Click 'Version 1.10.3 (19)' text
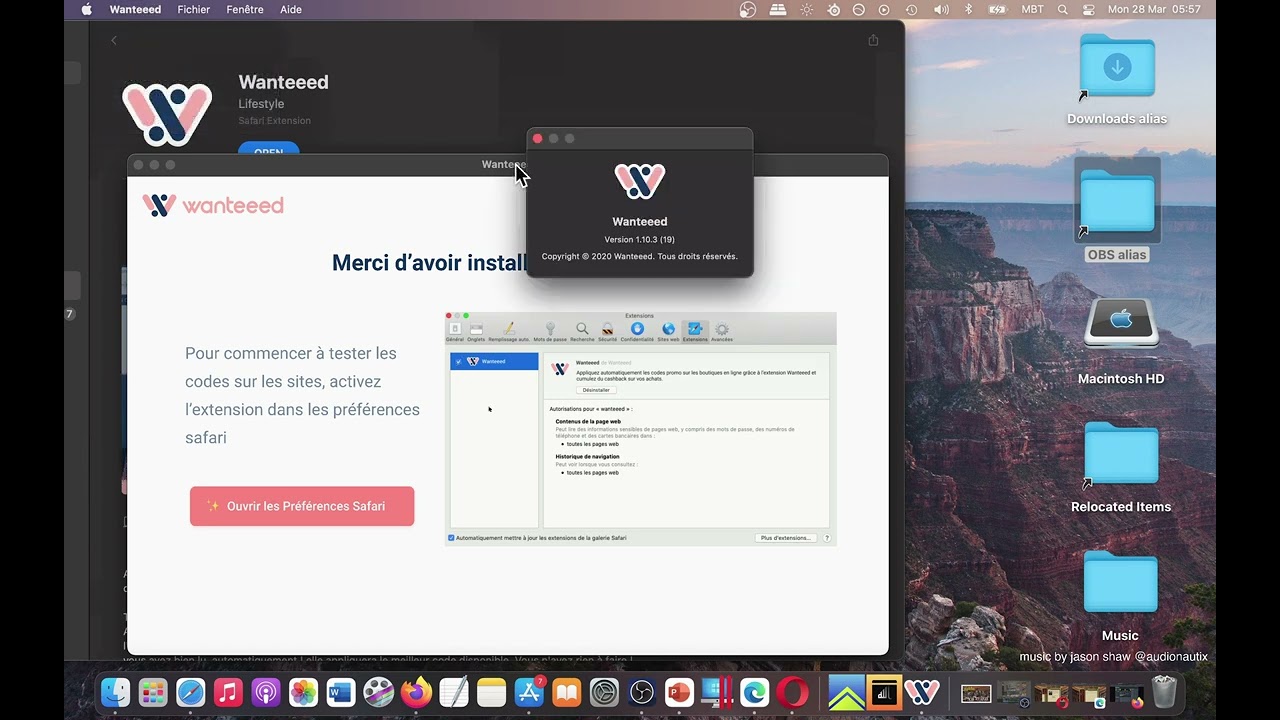The width and height of the screenshot is (1280, 720). (640, 240)
